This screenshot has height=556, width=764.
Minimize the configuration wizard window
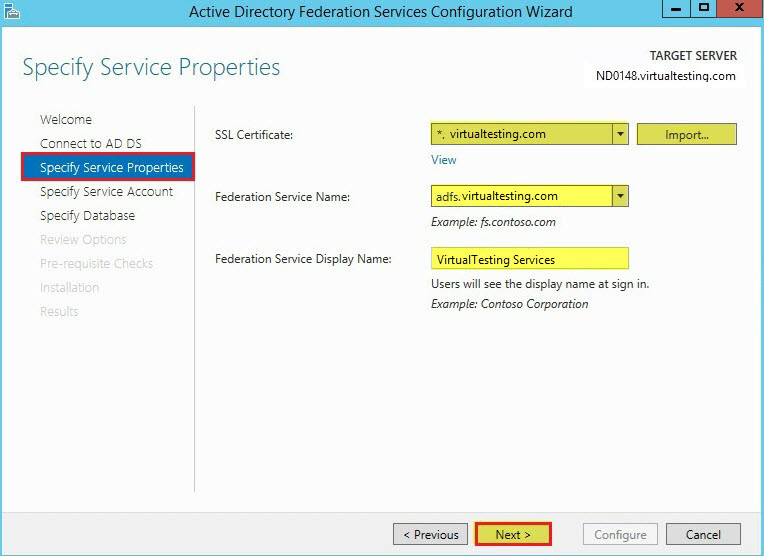pyautogui.click(x=676, y=8)
